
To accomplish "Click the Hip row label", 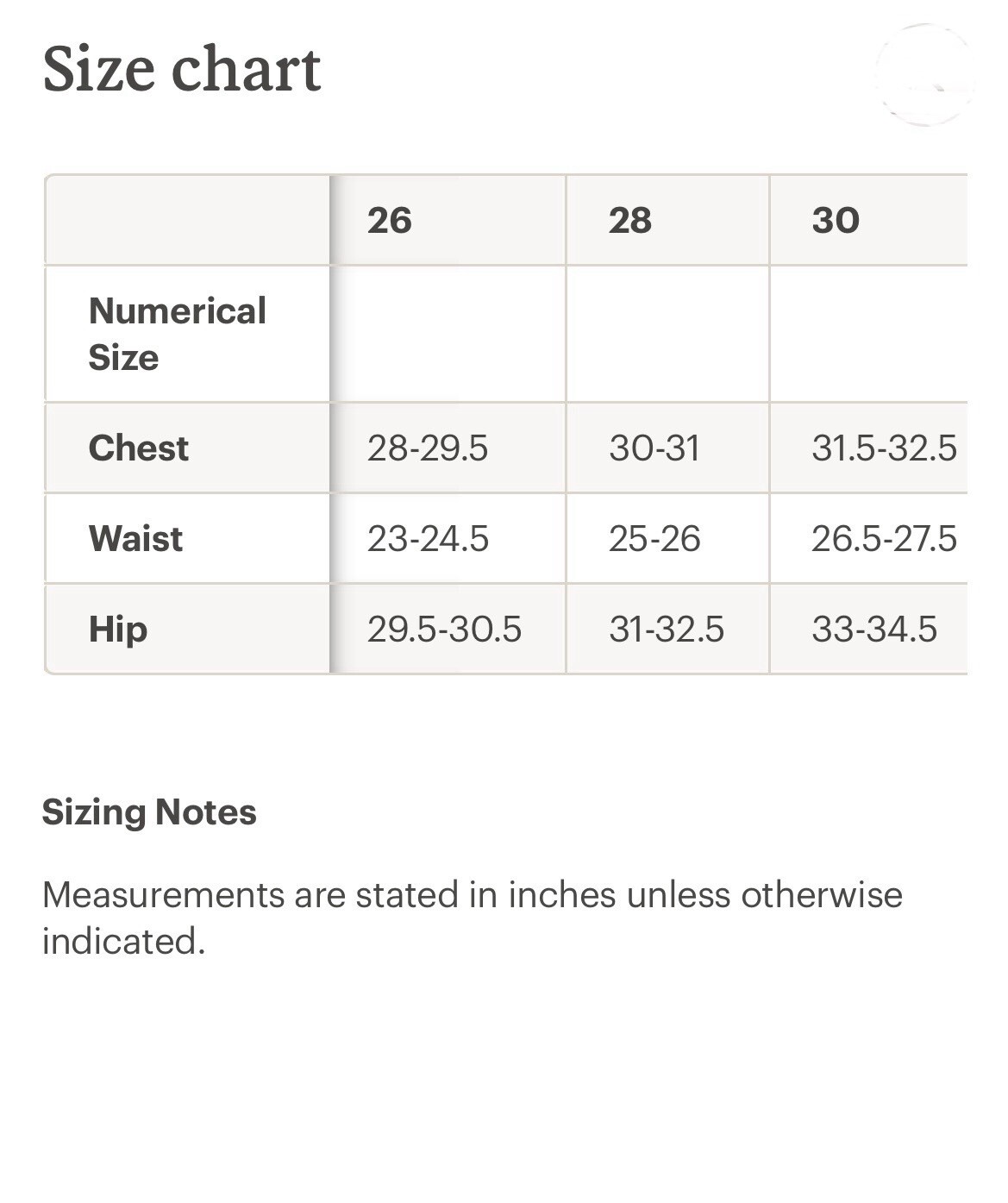I will coord(187,630).
